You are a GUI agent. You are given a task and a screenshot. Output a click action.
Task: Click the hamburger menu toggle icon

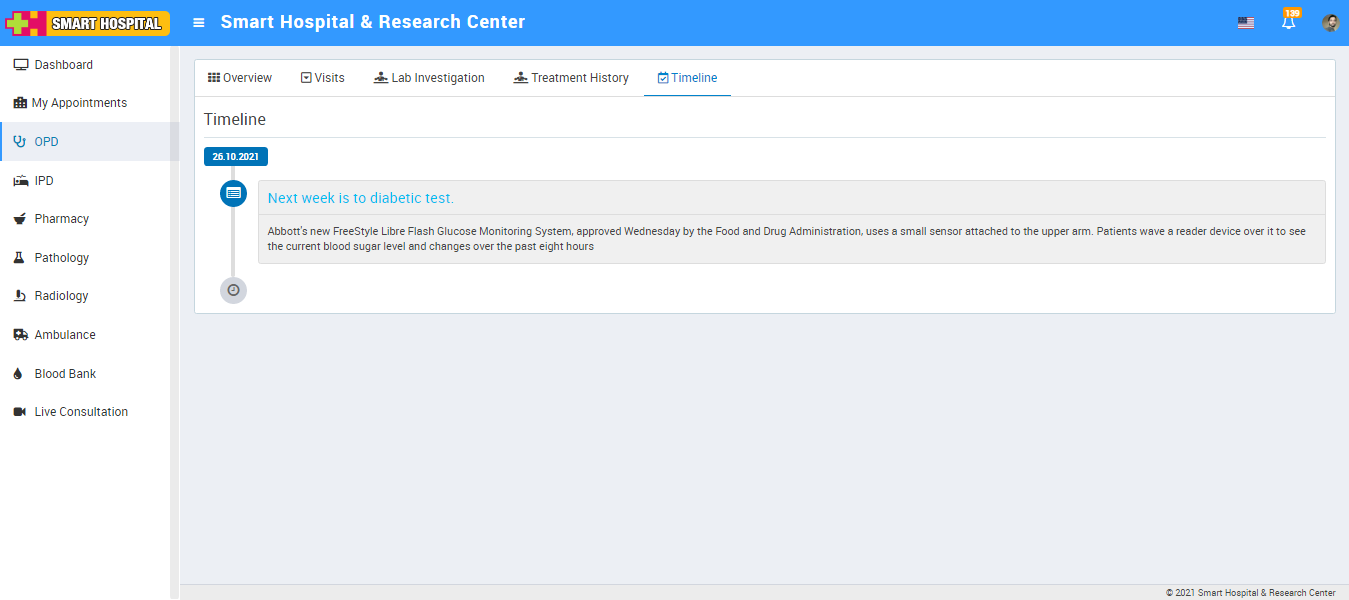coord(199,23)
